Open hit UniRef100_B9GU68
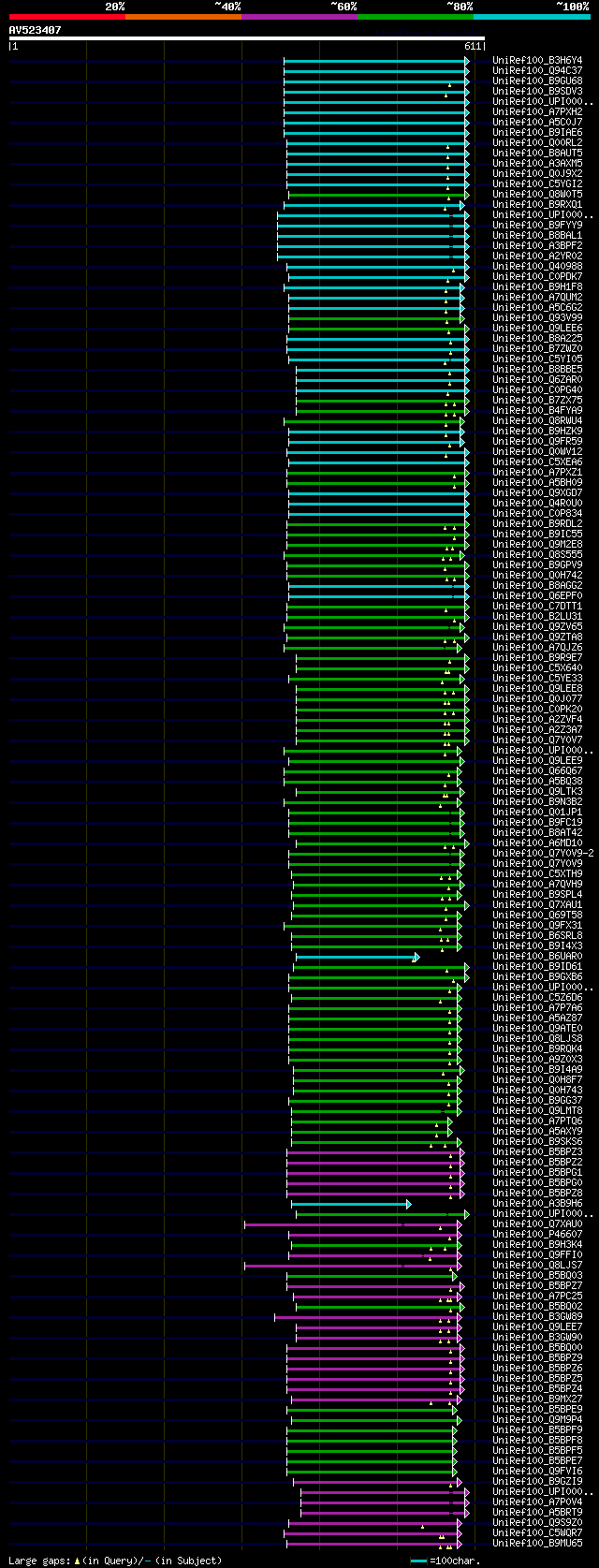 click(x=537, y=81)
